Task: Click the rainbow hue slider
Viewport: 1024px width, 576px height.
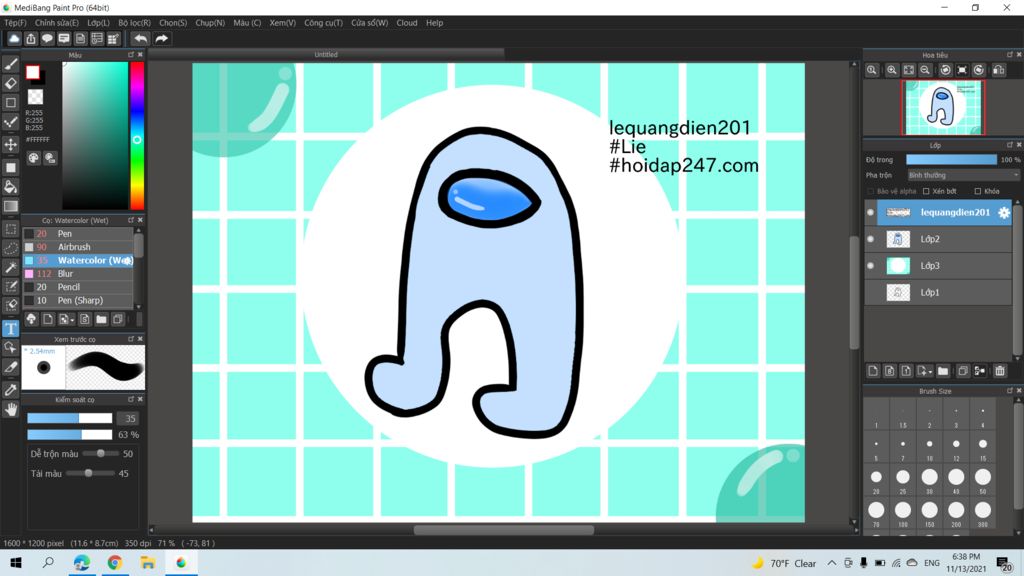Action: tap(137, 136)
